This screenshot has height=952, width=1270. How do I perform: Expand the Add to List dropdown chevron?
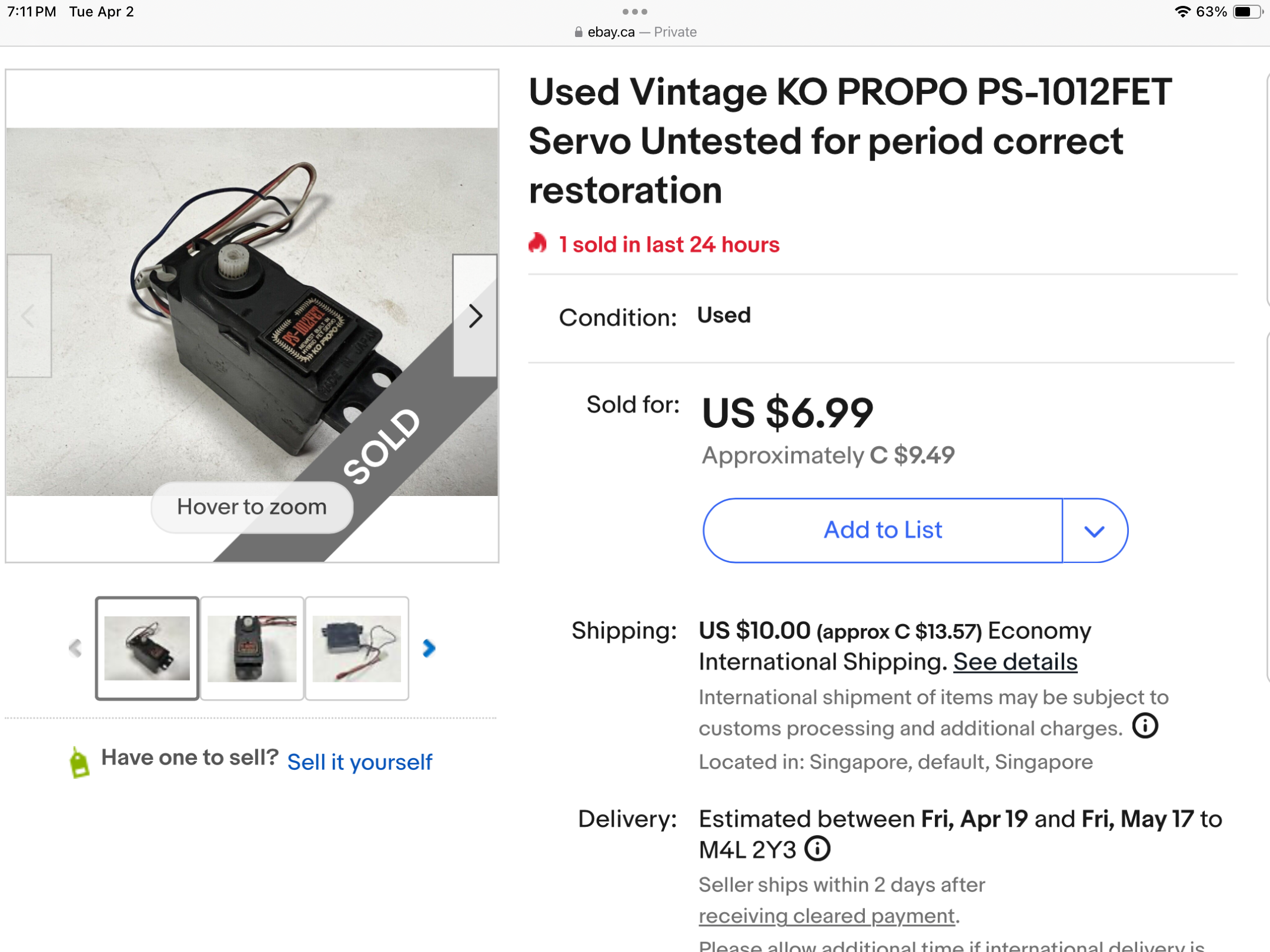click(1094, 531)
